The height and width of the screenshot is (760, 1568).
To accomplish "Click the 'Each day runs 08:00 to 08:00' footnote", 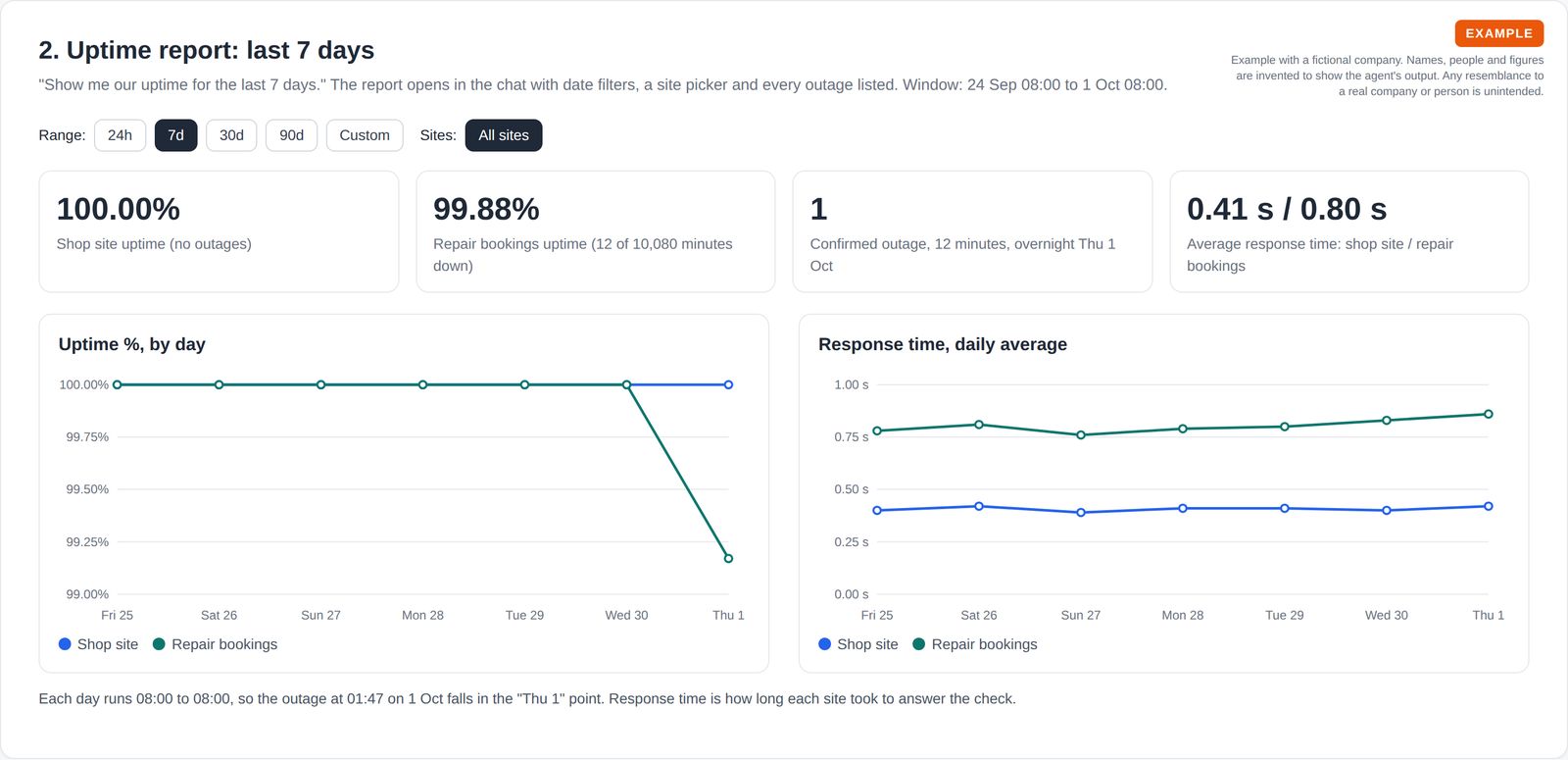I will pos(527,698).
